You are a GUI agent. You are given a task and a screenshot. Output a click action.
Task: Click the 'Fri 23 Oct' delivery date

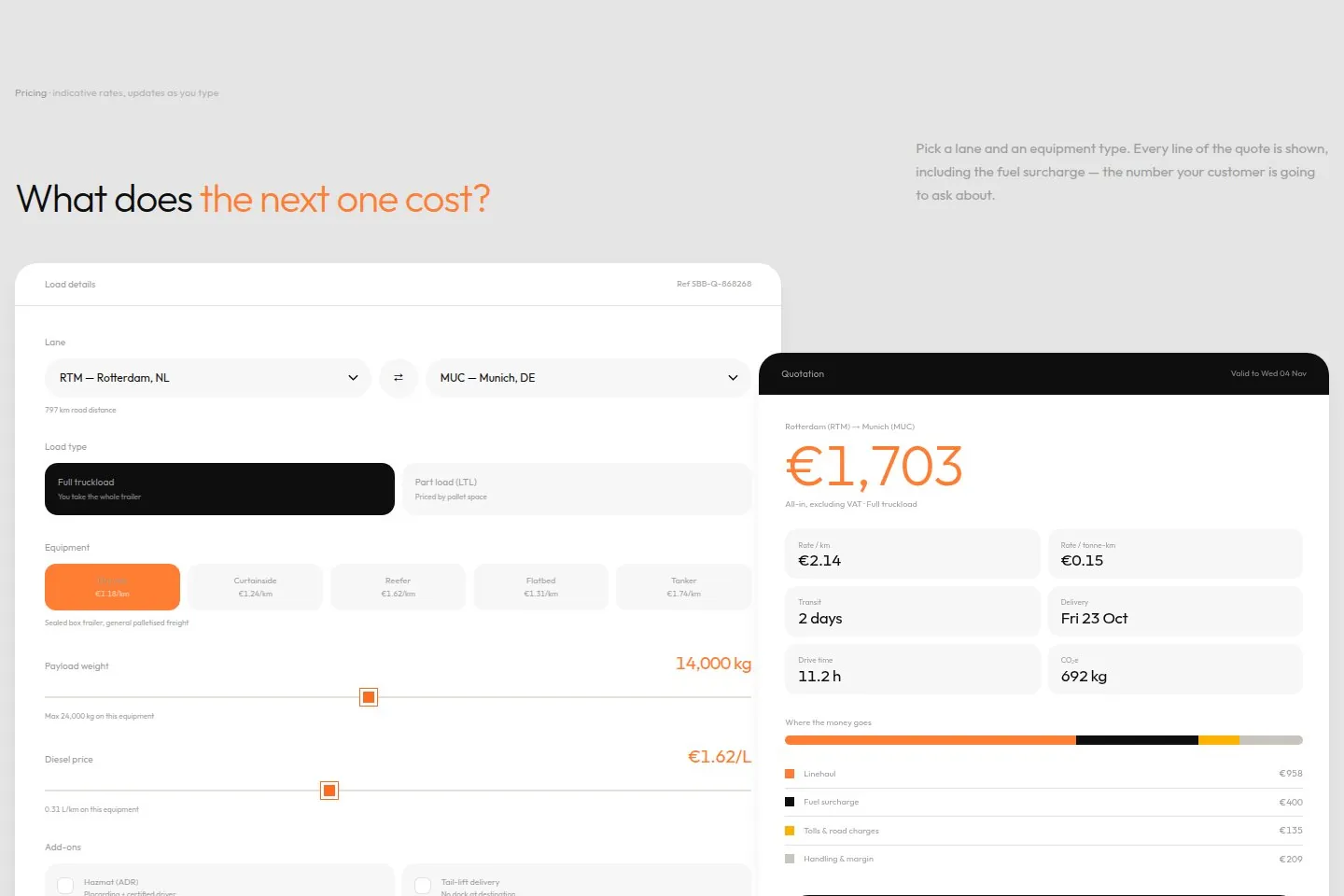1094,619
